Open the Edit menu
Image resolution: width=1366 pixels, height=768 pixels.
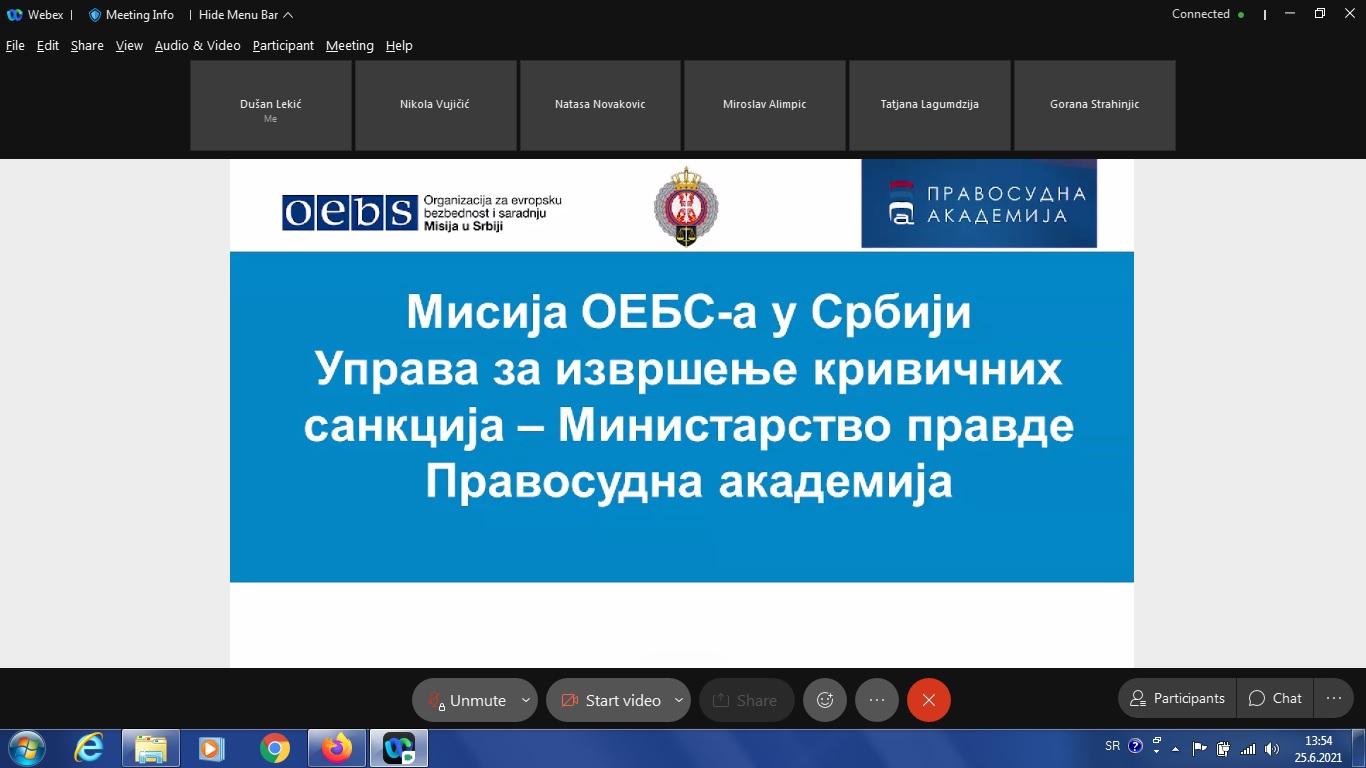point(48,45)
